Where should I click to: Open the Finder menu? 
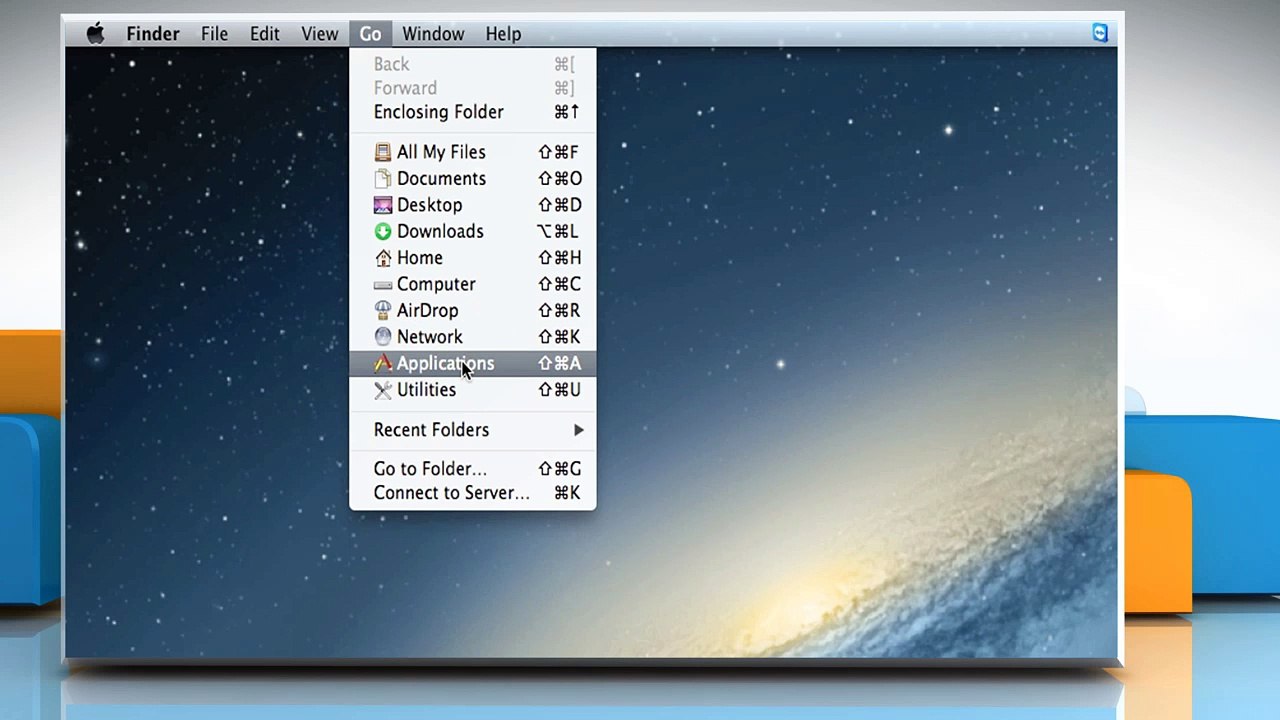(153, 34)
